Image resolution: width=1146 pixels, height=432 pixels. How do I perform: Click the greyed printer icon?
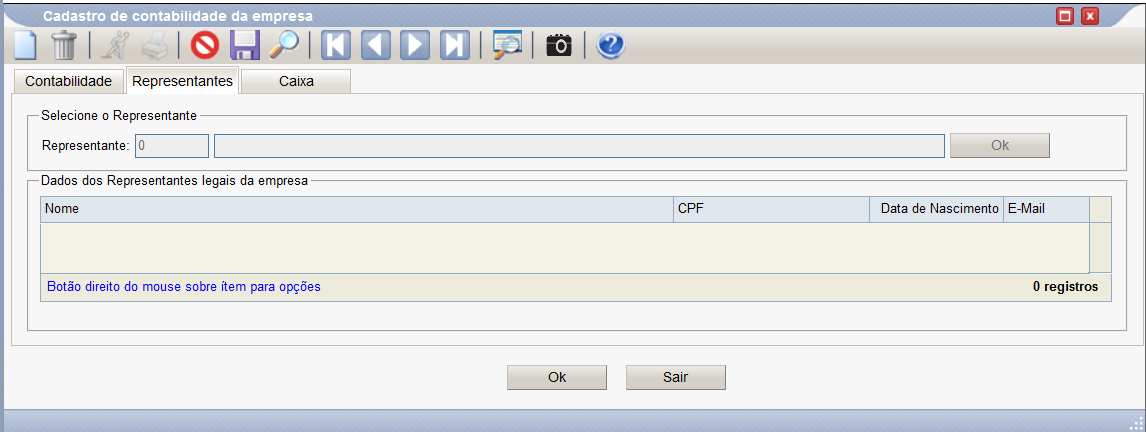(x=156, y=46)
